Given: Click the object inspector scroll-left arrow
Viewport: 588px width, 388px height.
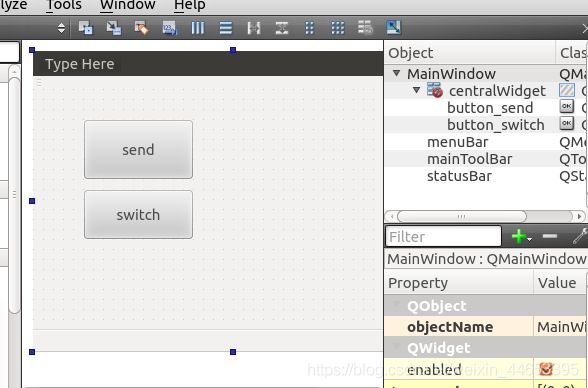Looking at the screenshot, I should [x=391, y=216].
